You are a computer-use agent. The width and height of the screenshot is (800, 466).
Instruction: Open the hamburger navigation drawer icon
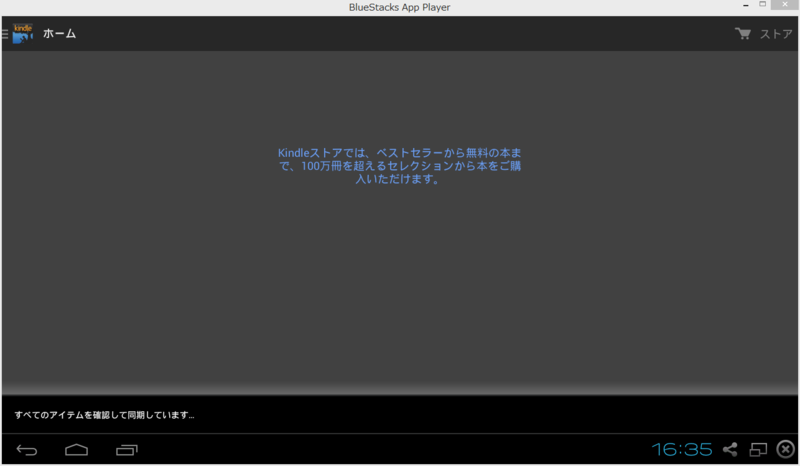(x=5, y=34)
